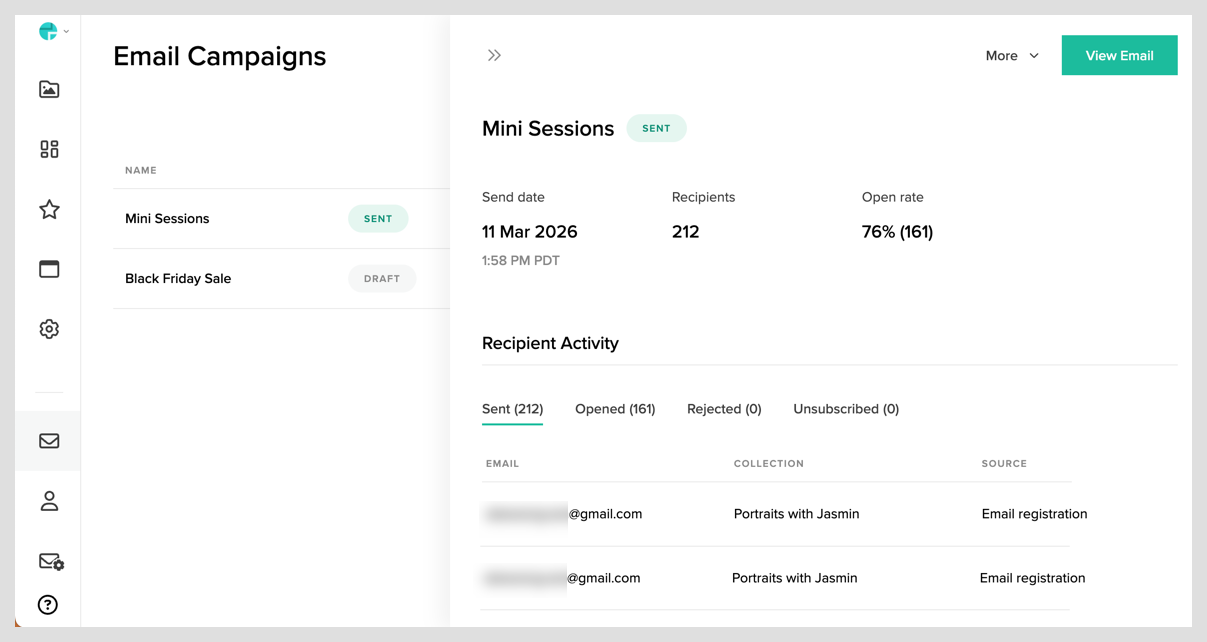Screen dimensions: 1207x642
Task: Open the account logo dropdown
Action: [53, 32]
